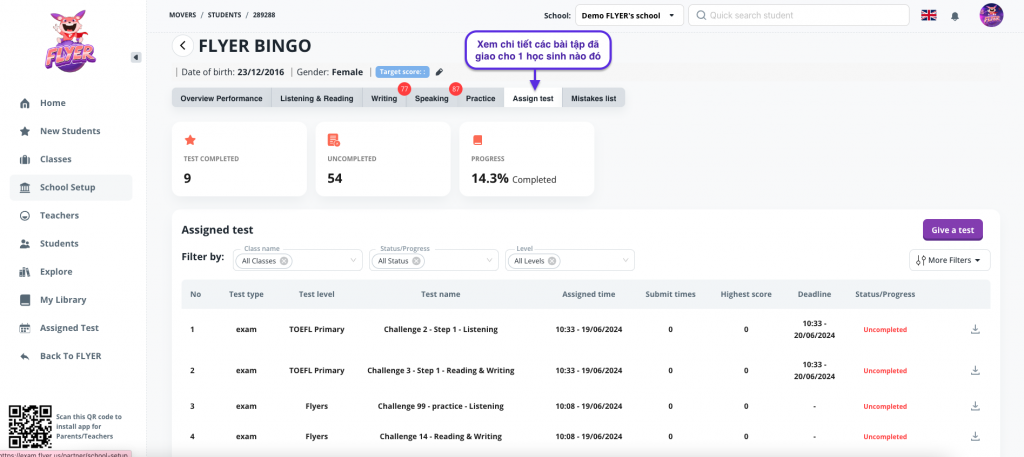The height and width of the screenshot is (457, 1024).
Task: Click the back arrow beside FLYER BINGO
Action: click(182, 45)
